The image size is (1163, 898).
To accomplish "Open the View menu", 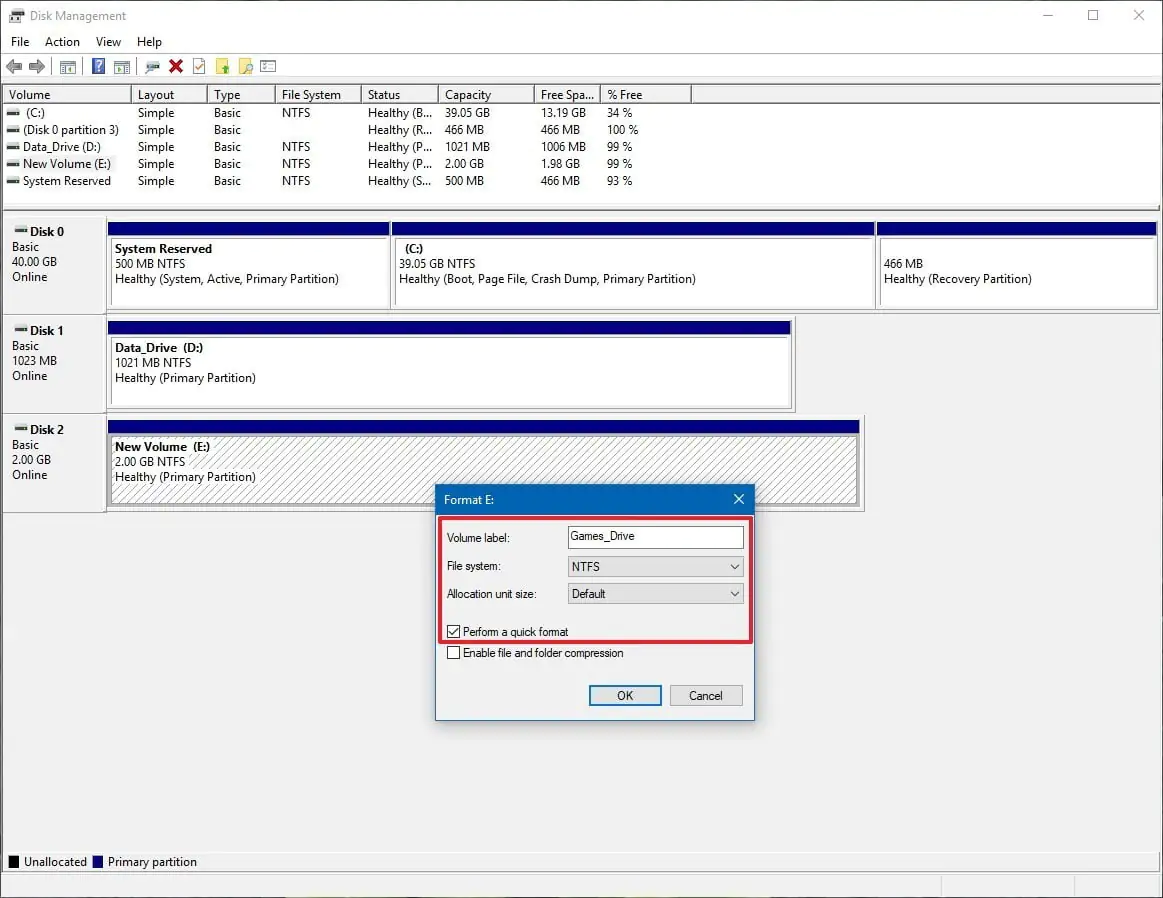I will click(x=108, y=42).
